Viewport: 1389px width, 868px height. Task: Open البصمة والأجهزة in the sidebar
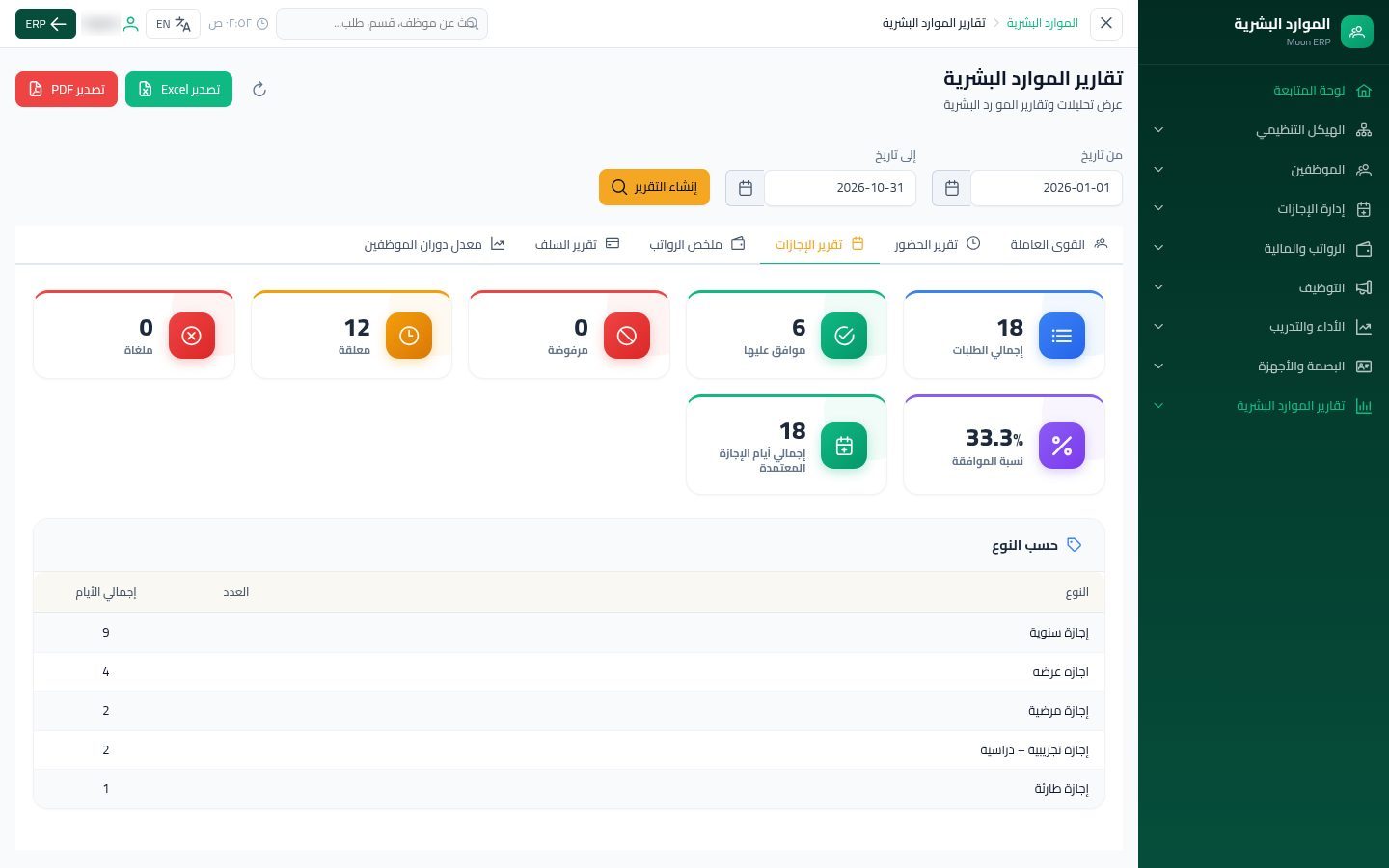1264,366
